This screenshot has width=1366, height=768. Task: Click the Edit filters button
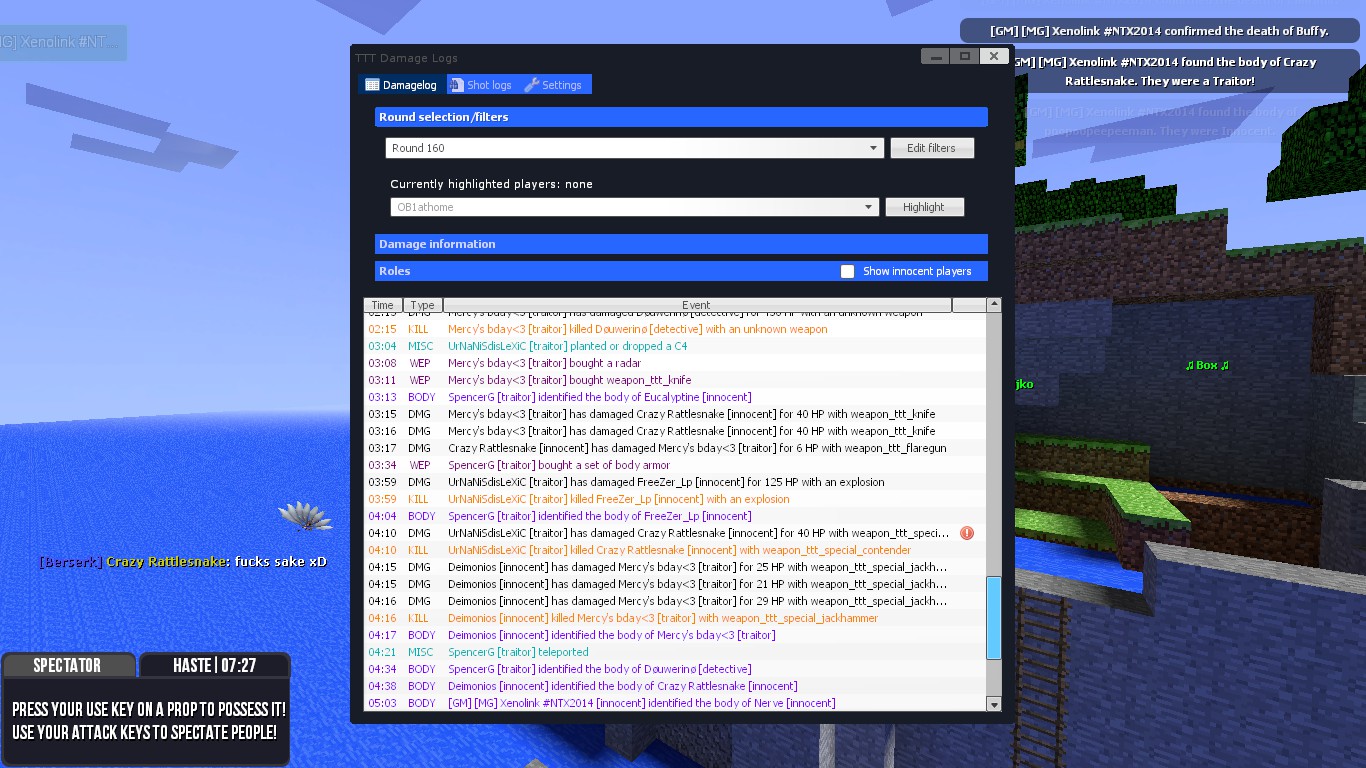pyautogui.click(x=931, y=148)
